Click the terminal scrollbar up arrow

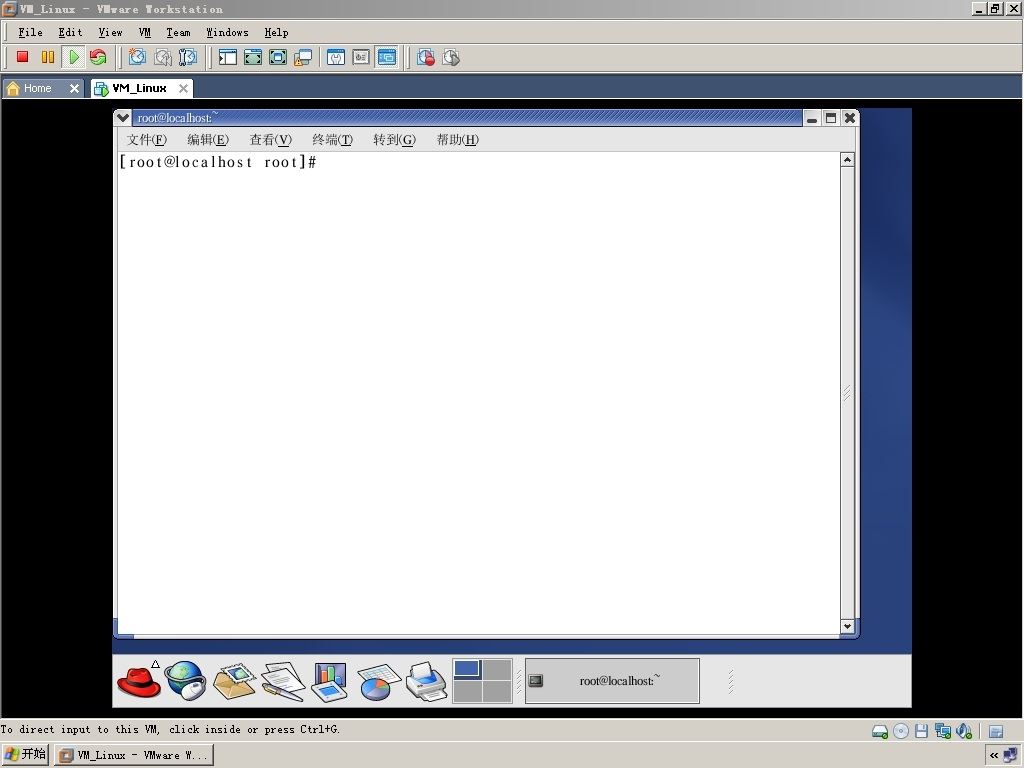[x=847, y=160]
